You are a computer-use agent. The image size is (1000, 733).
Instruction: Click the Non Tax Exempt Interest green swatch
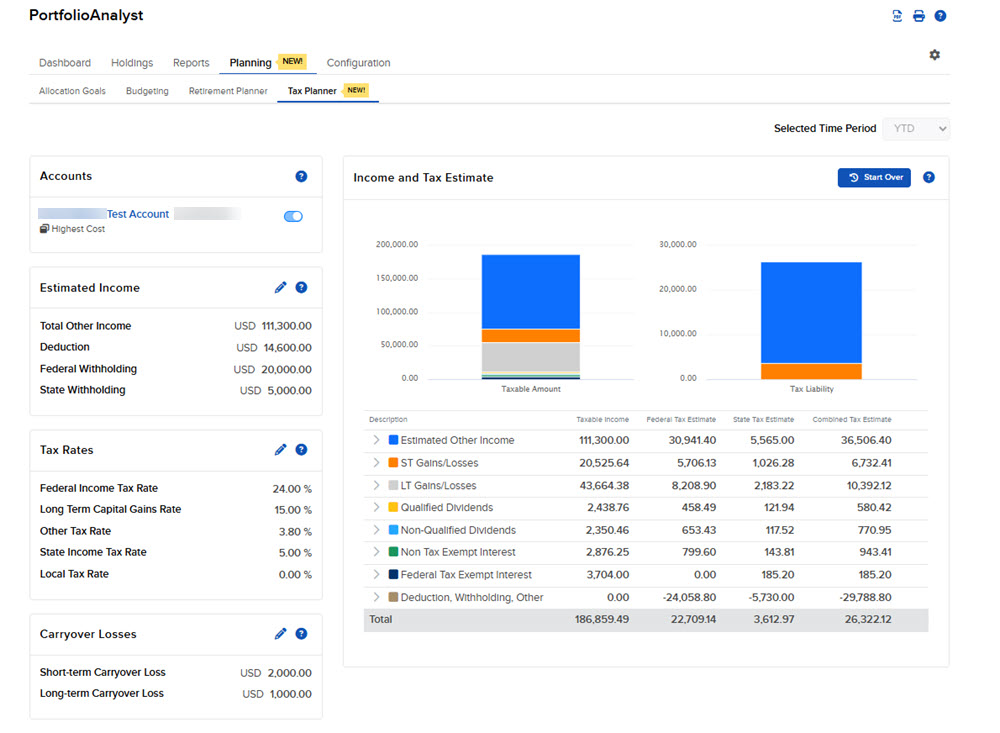(393, 552)
